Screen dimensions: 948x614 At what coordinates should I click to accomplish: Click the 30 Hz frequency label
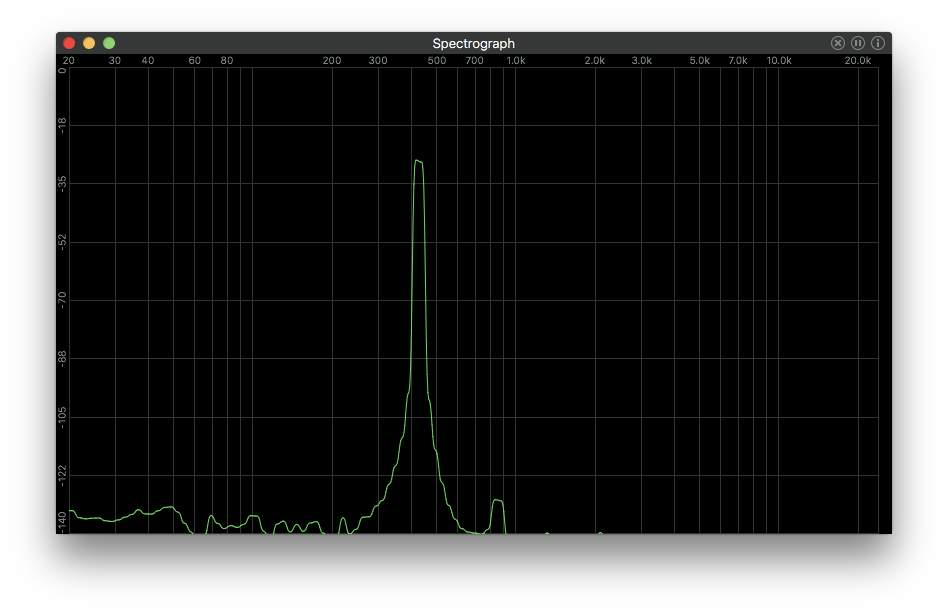click(115, 60)
